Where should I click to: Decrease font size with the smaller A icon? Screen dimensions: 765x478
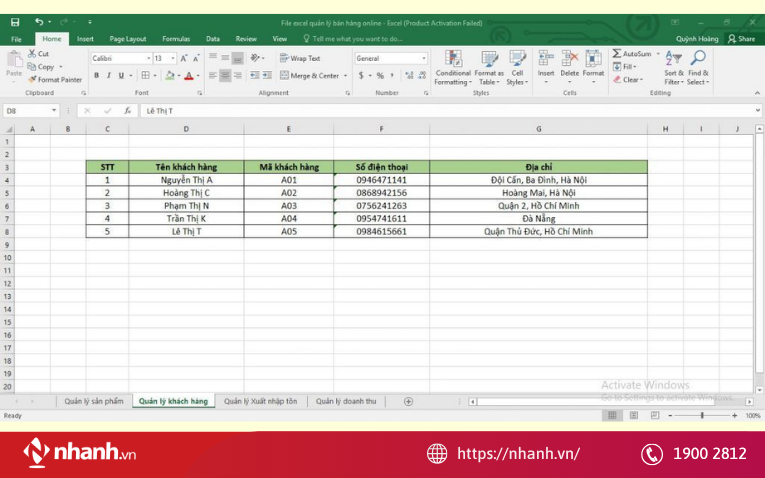click(196, 59)
